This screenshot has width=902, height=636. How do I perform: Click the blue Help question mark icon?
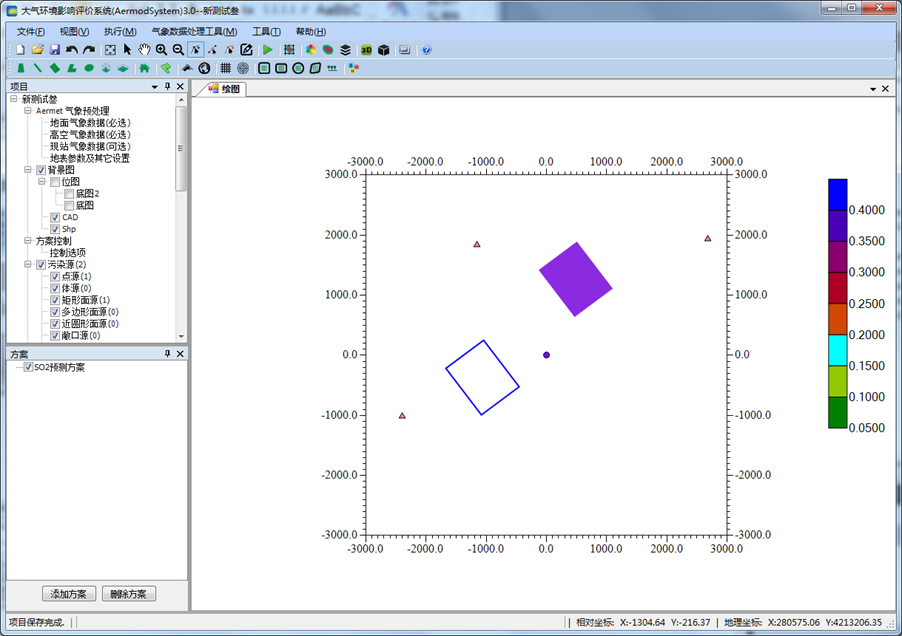[x=427, y=49]
